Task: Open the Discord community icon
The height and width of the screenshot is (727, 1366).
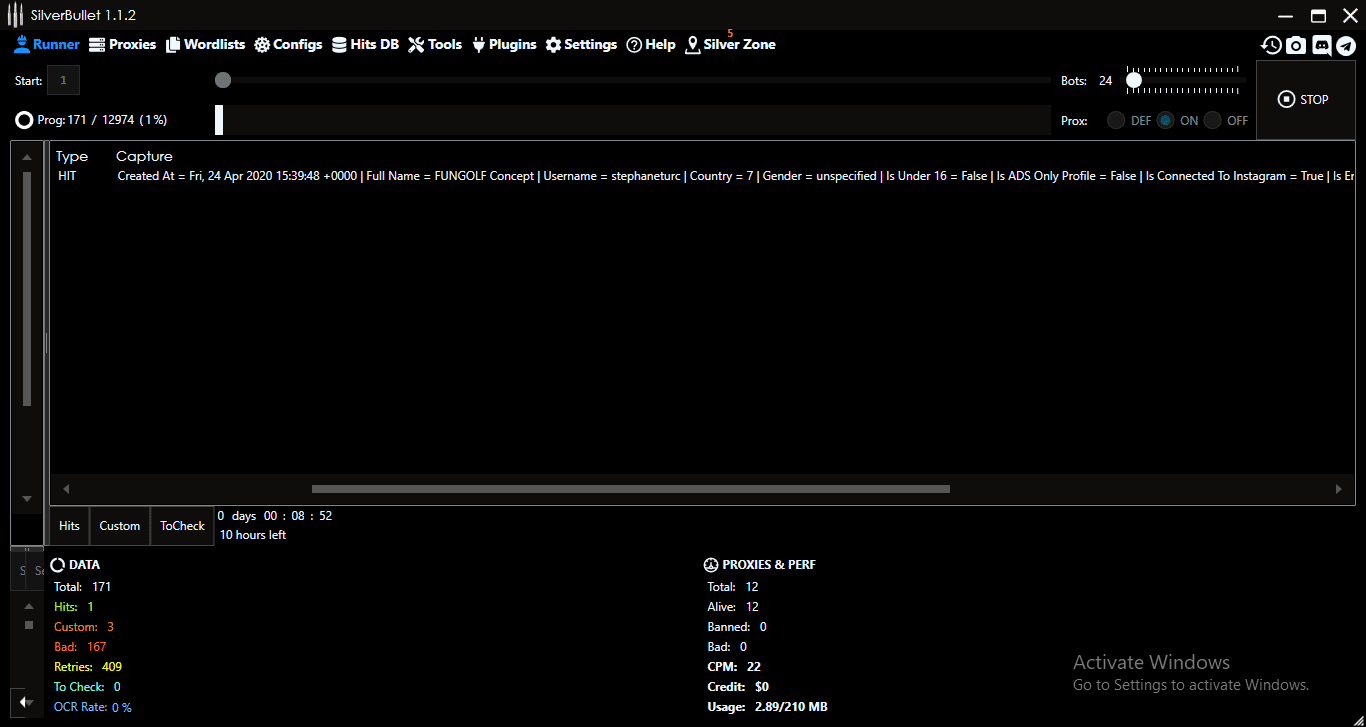Action: (1322, 45)
